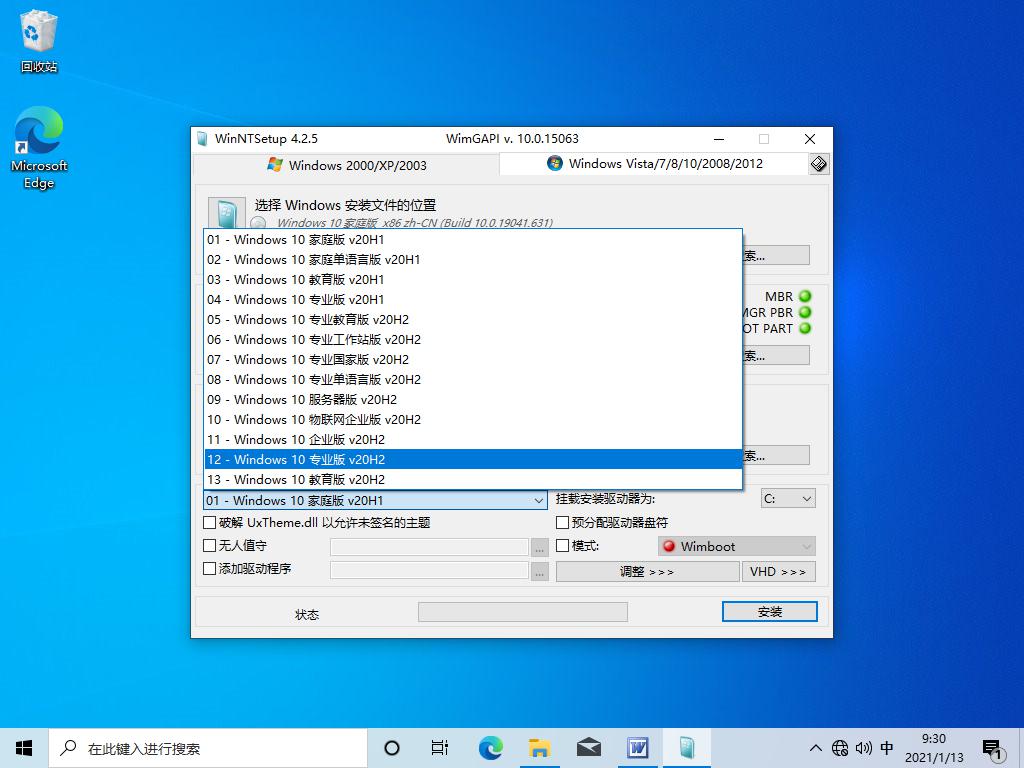This screenshot has width=1024, height=768.
Task: Open the C: mount drive dropdown
Action: coord(788,498)
